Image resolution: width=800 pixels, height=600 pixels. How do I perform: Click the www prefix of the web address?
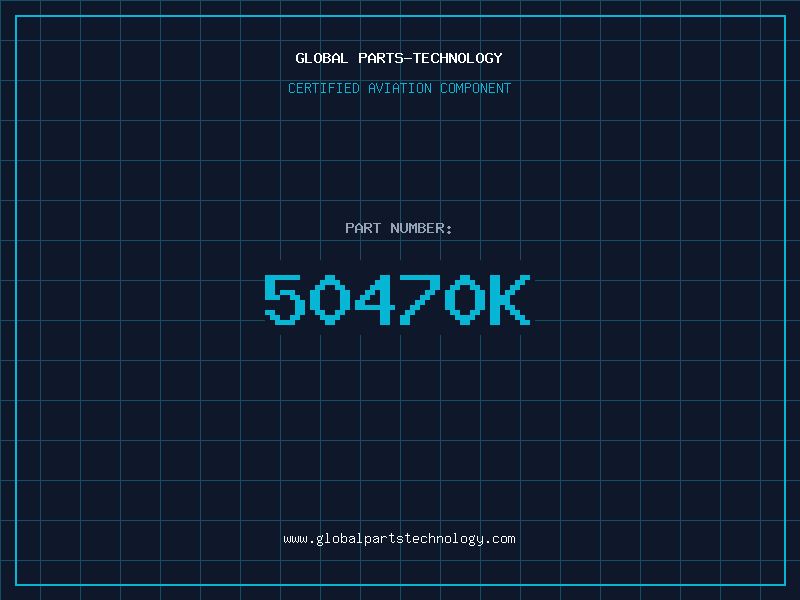coord(295,539)
